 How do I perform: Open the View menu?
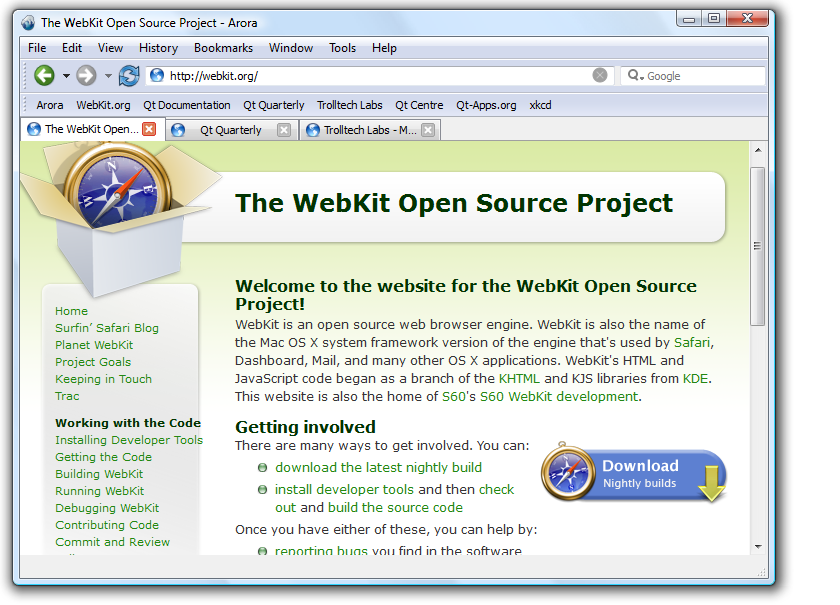point(110,48)
